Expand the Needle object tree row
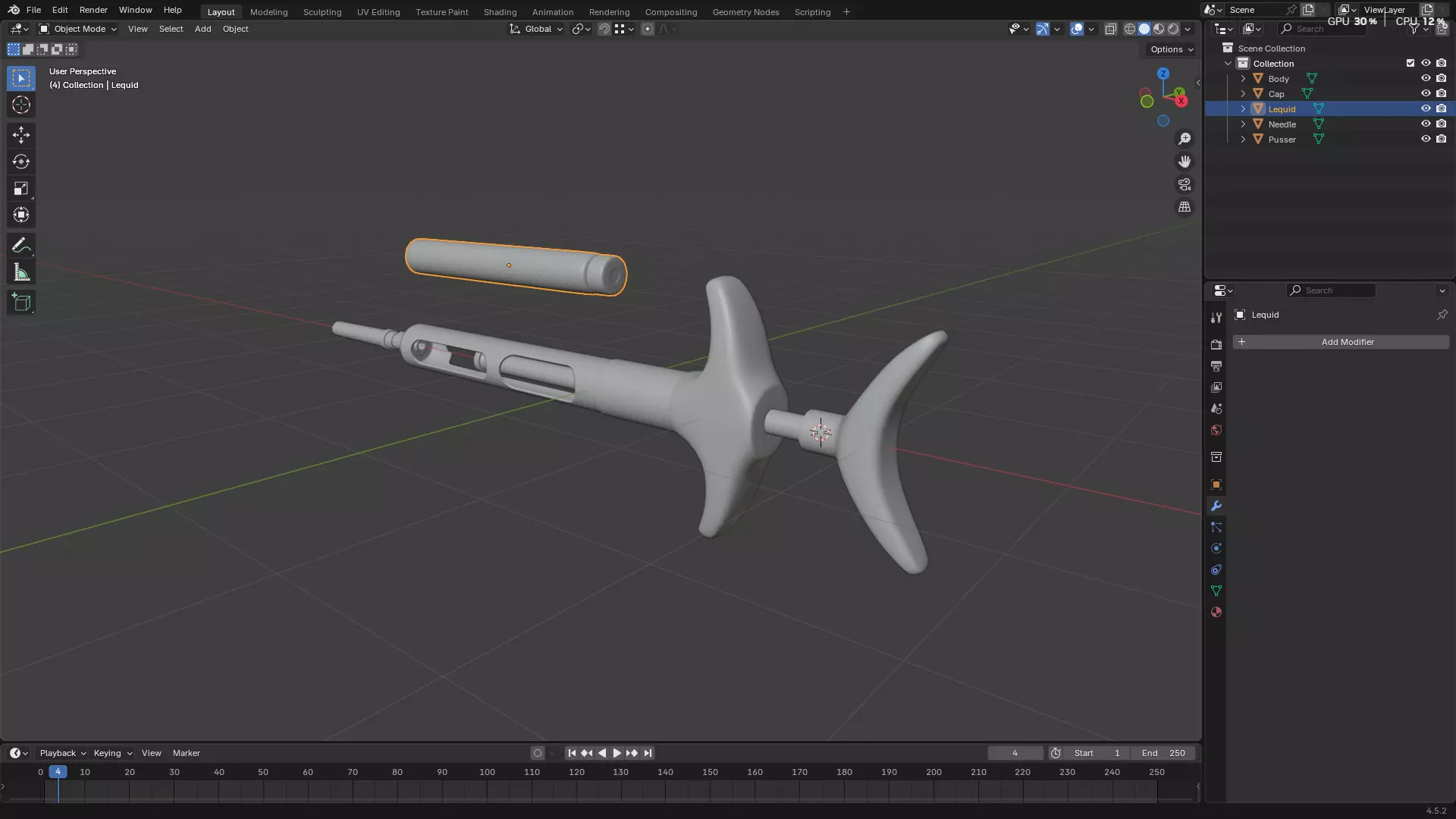 click(1243, 124)
